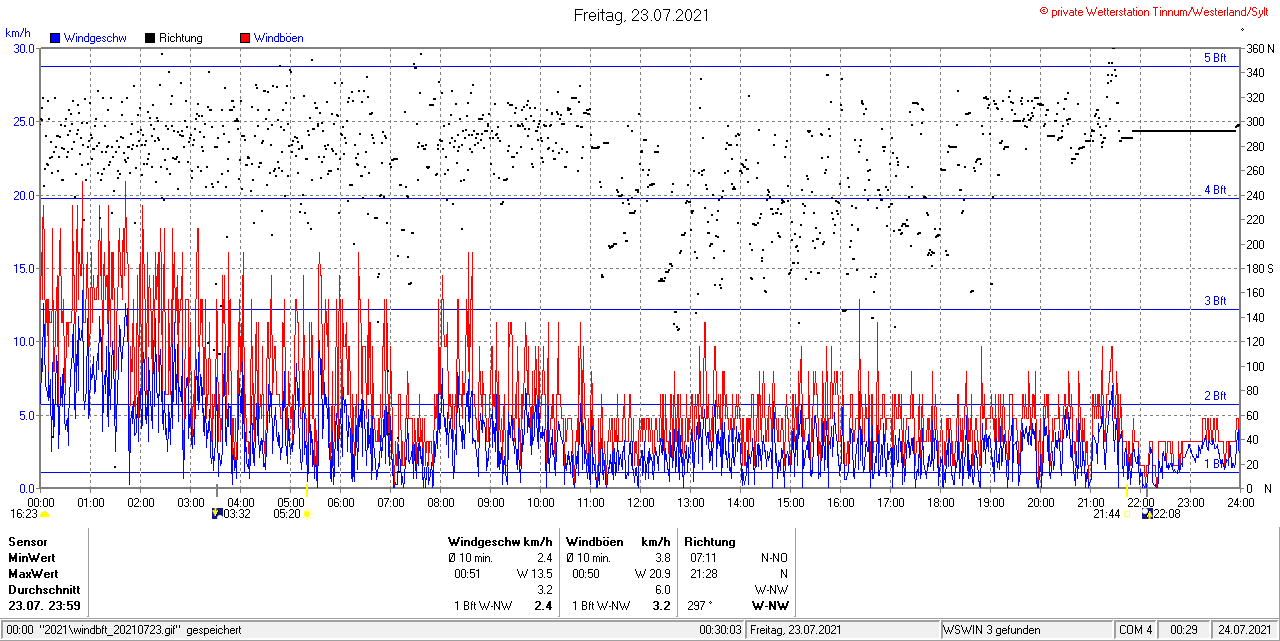The width and height of the screenshot is (1280, 641).
Task: Click the 6.0 average gust value
Action: (662, 589)
